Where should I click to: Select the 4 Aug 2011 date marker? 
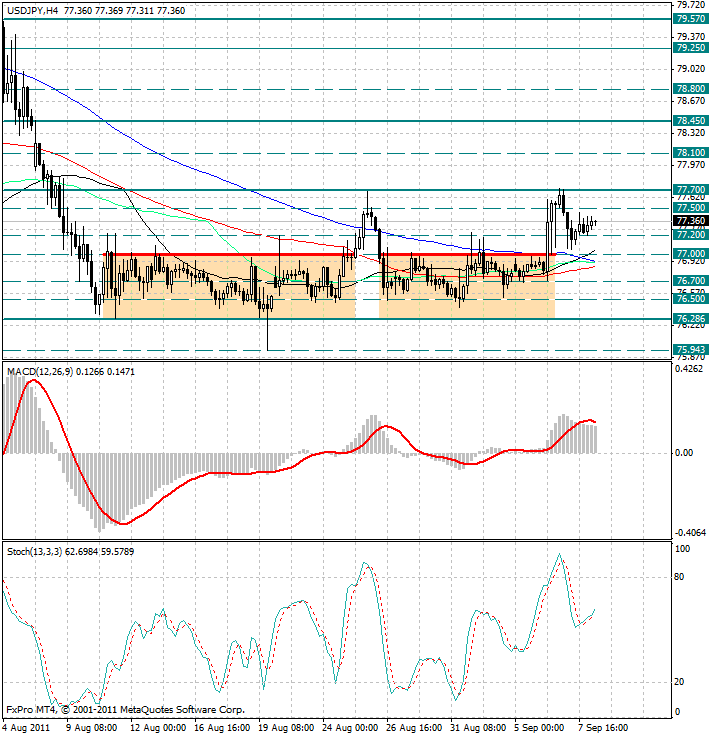(27, 727)
